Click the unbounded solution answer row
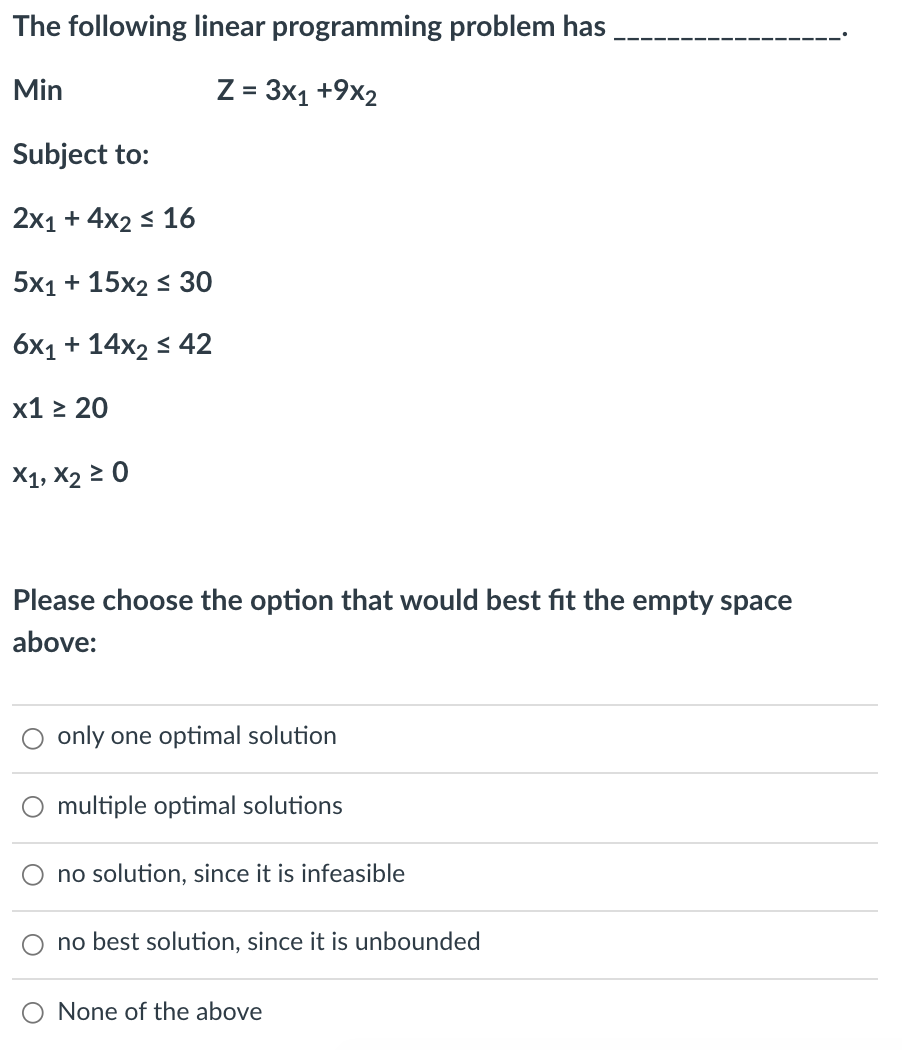 pos(268,943)
